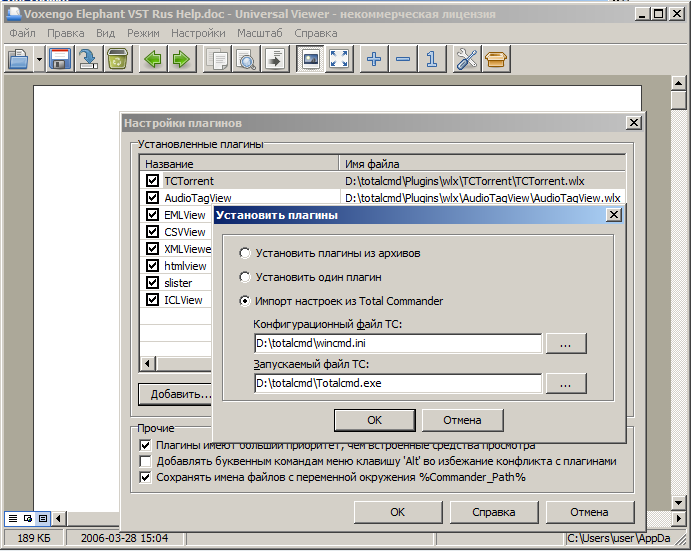Click the Find magnifier toolbar icon

[x=246, y=59]
